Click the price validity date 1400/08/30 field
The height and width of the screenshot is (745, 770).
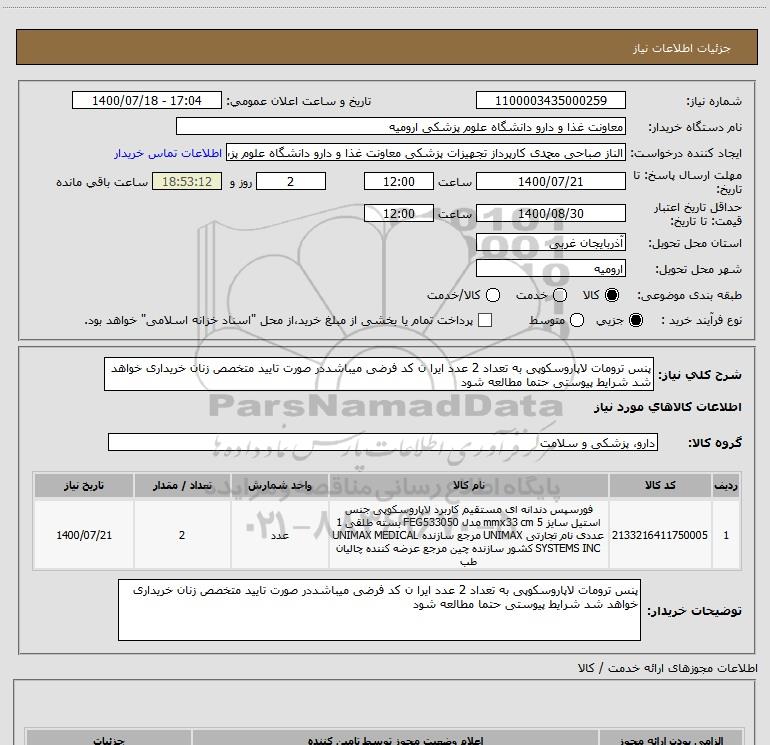(550, 213)
